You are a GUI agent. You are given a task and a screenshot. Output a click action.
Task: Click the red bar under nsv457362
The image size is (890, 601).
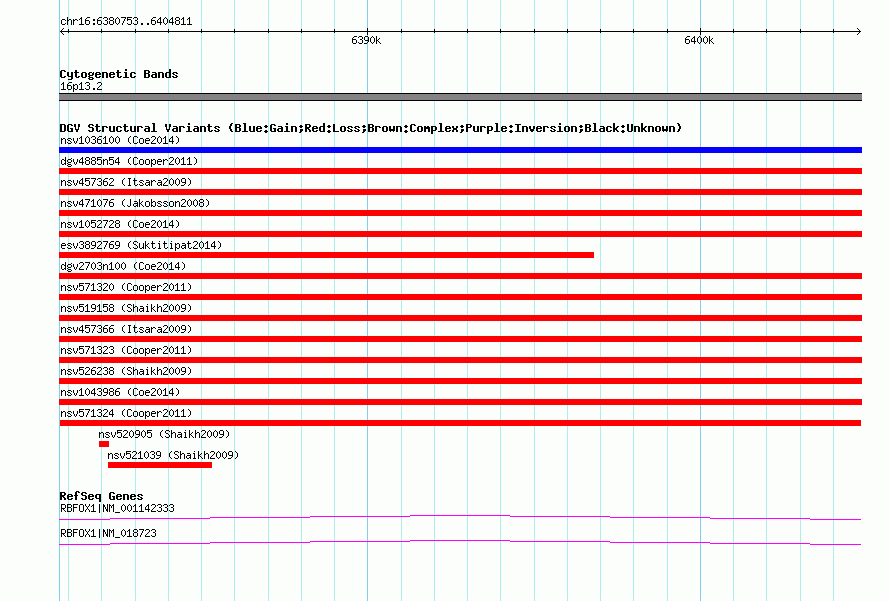point(460,192)
